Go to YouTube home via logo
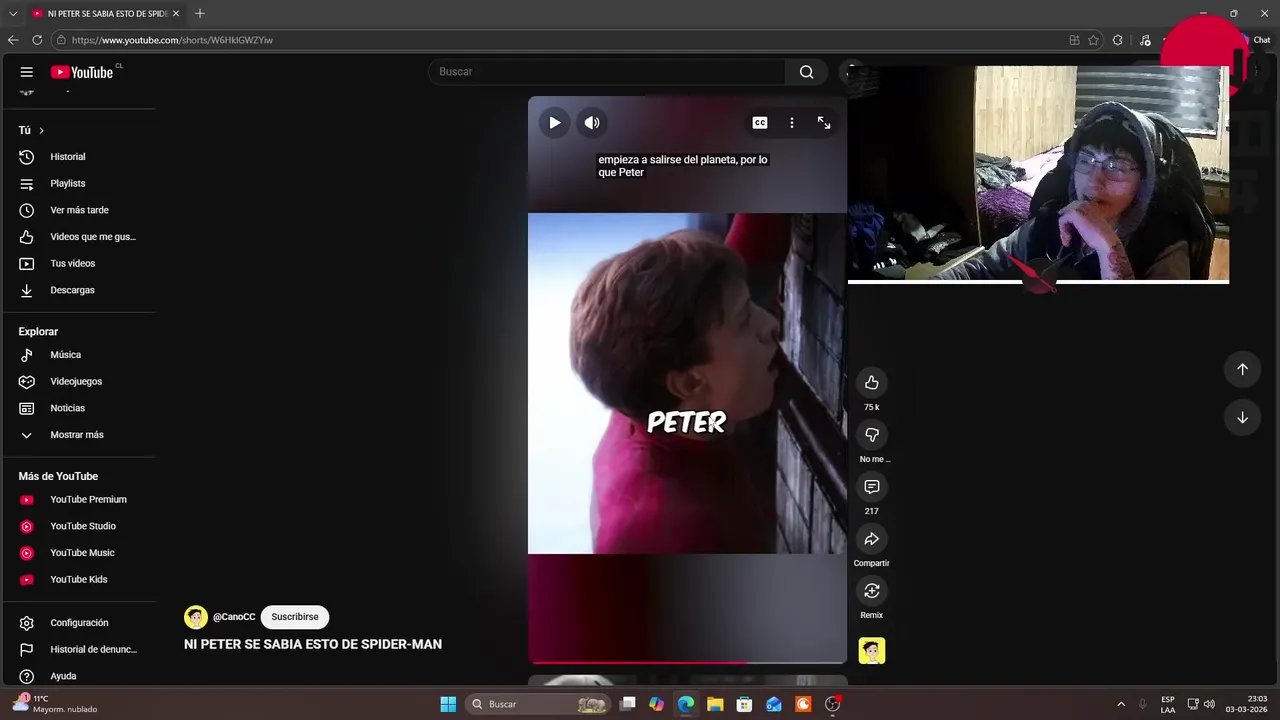Image resolution: width=1280 pixels, height=720 pixels. coord(82,72)
